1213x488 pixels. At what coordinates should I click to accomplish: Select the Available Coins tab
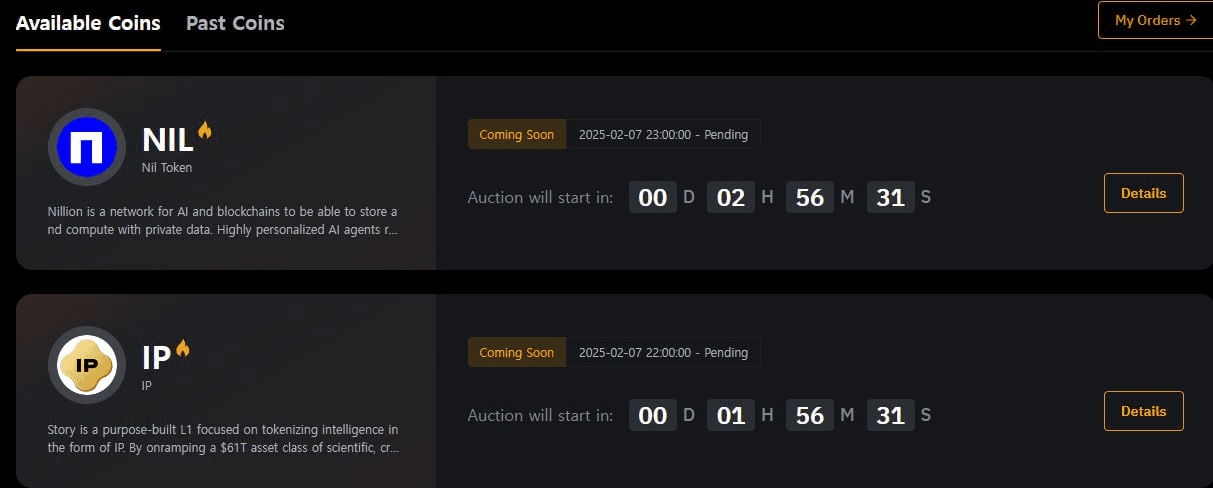[88, 23]
